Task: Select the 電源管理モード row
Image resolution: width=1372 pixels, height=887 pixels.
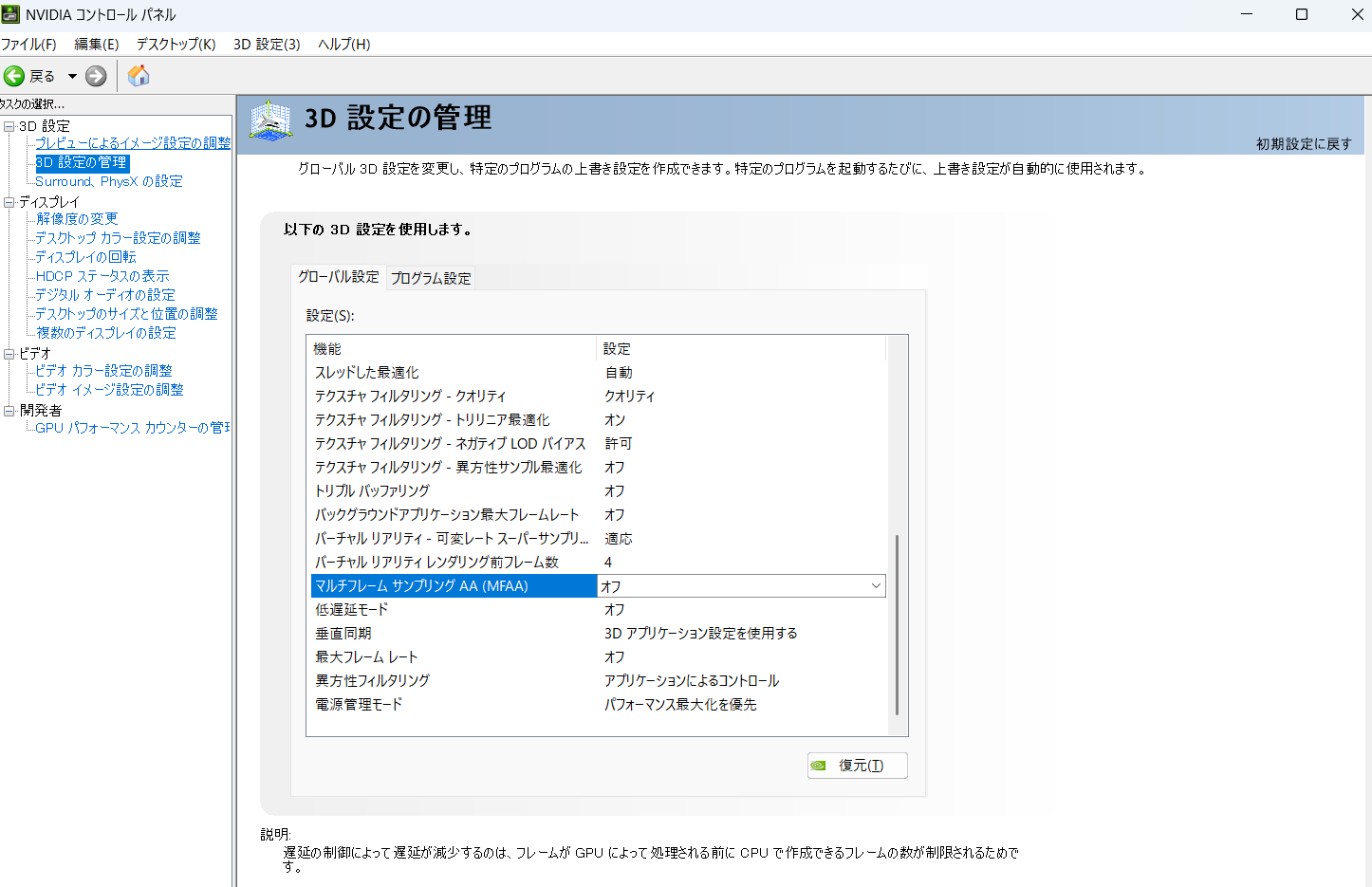Action: click(598, 705)
